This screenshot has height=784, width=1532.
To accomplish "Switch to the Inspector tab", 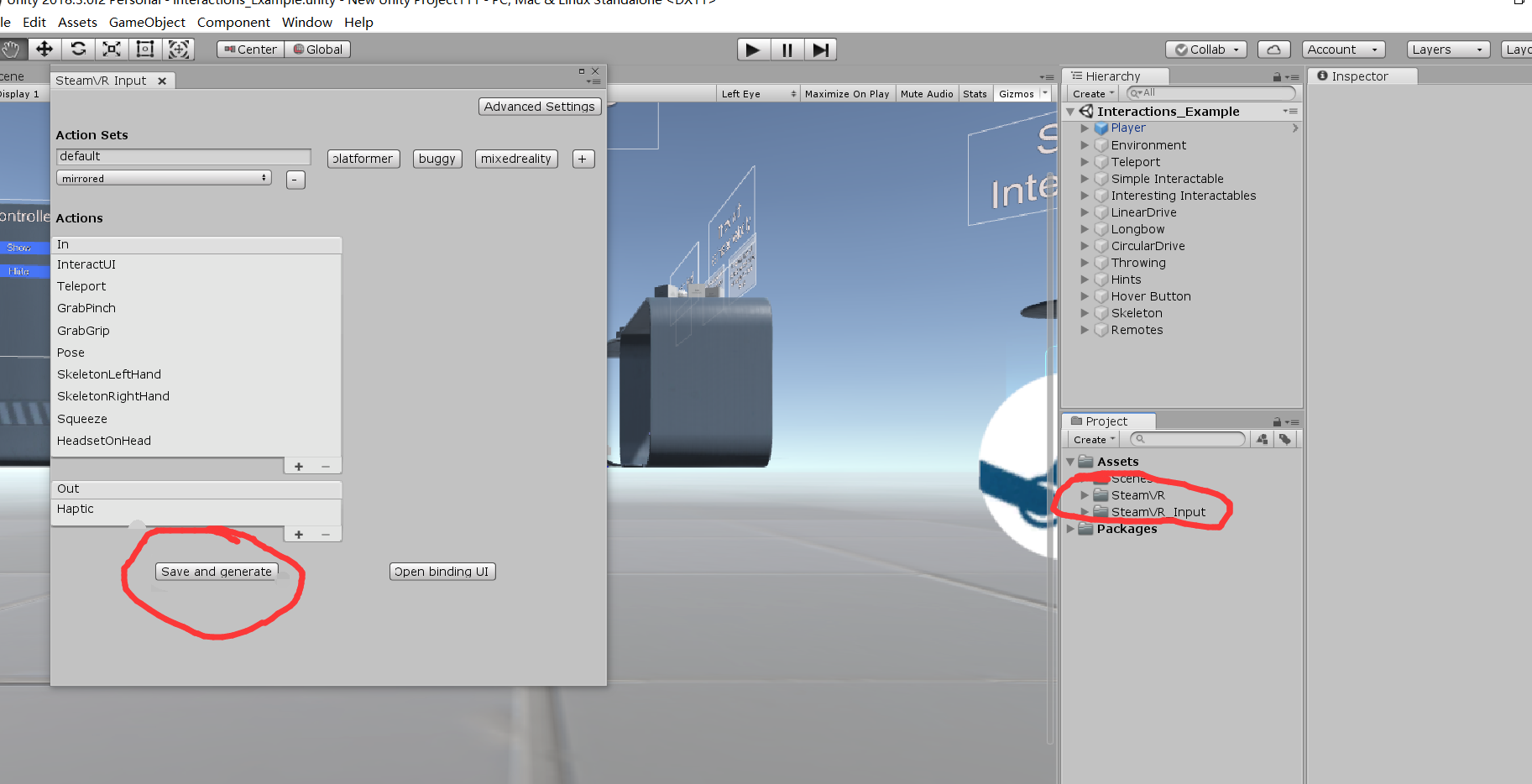I will (x=1362, y=76).
